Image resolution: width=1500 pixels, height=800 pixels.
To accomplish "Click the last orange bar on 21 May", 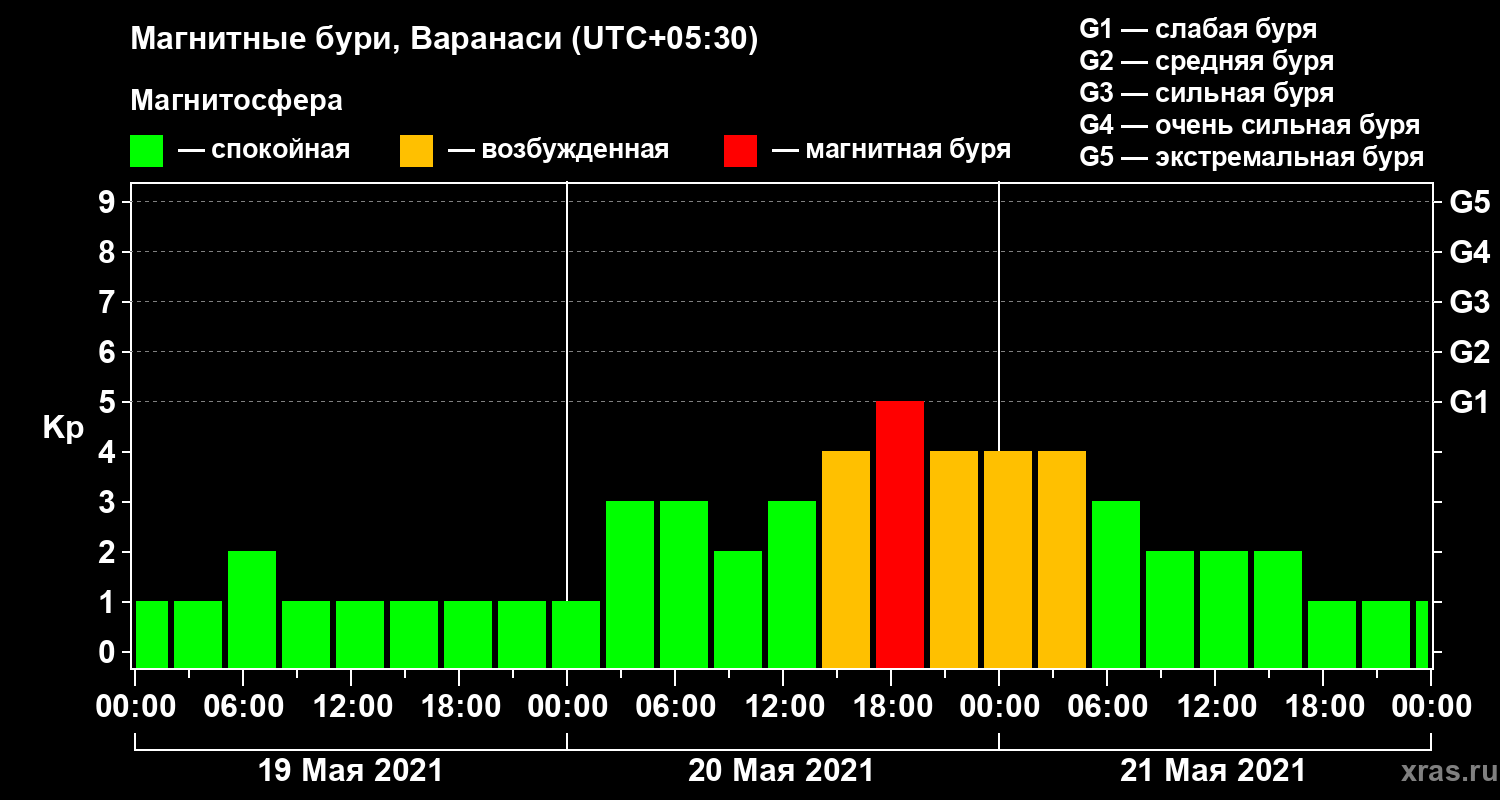I will pyautogui.click(x=1062, y=560).
